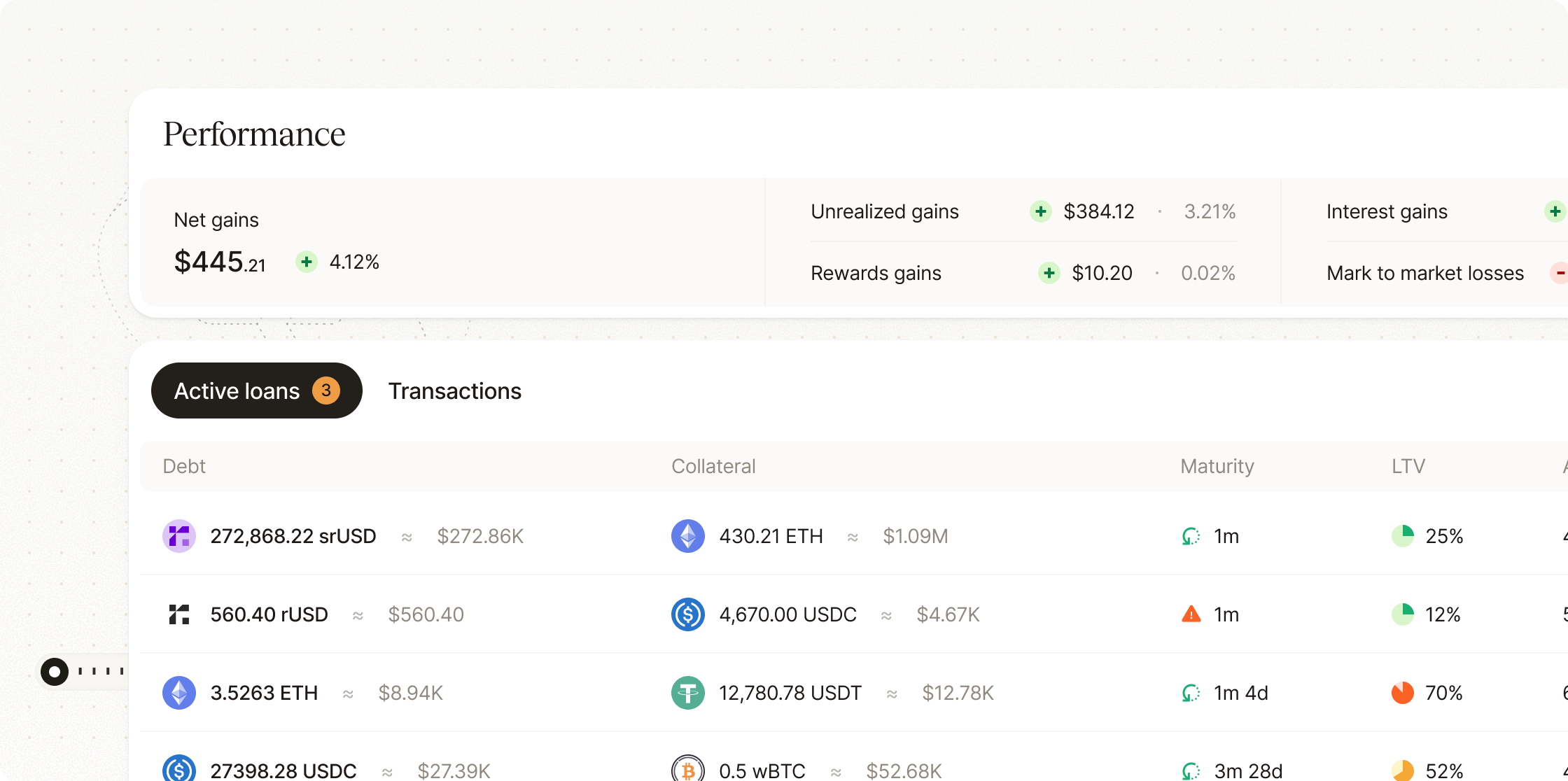Click the 3.5263 ETH debt amount
Image resolution: width=1568 pixels, height=781 pixels.
[264, 693]
